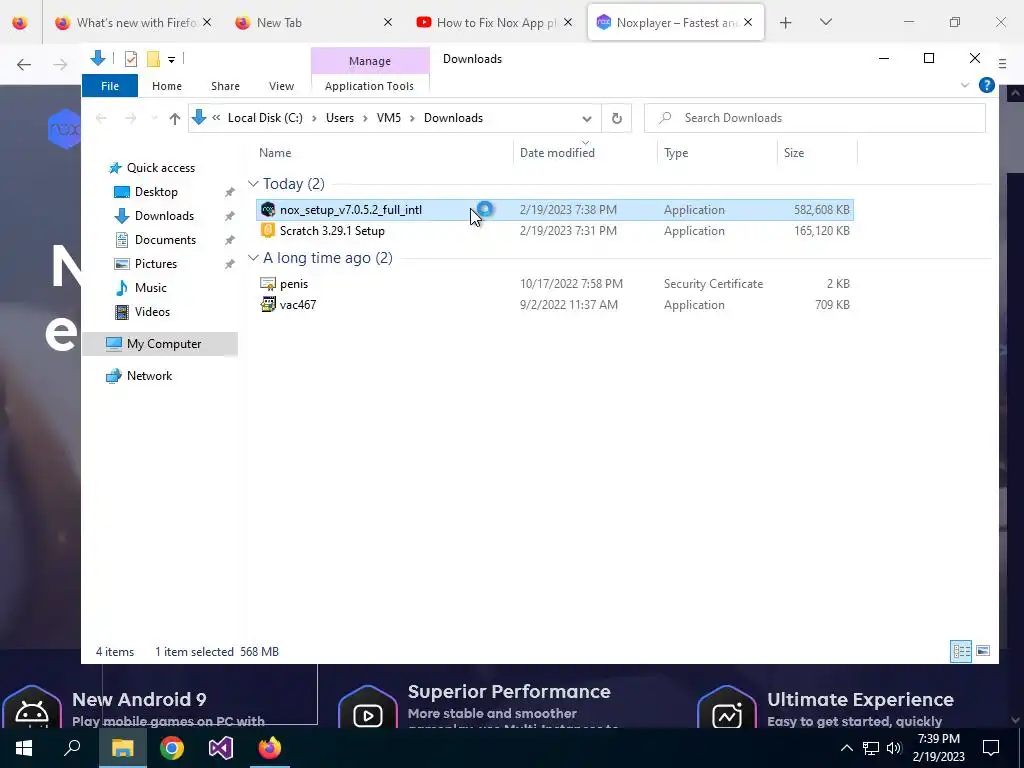Click VM5 breadcrumb in address bar
The height and width of the screenshot is (768, 1024).
point(389,118)
